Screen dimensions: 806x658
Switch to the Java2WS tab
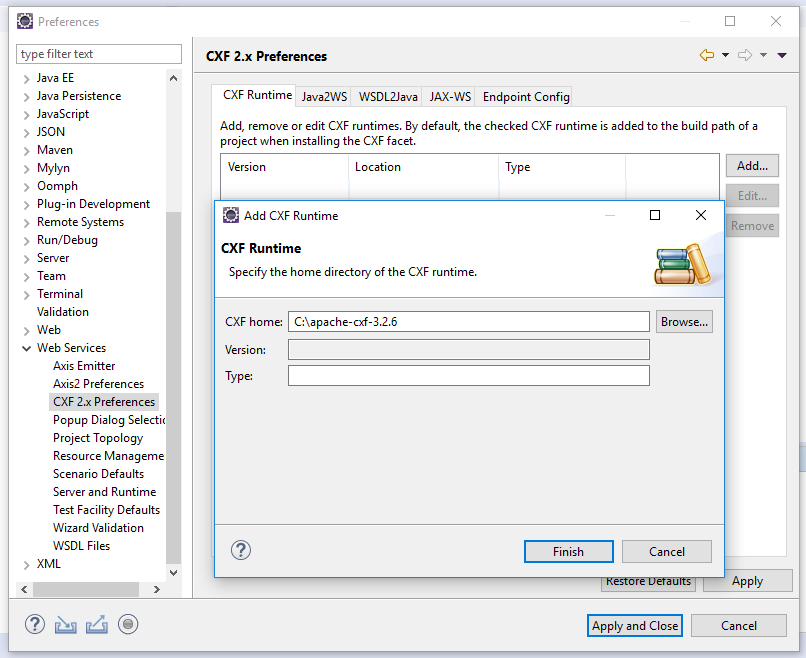coord(324,97)
